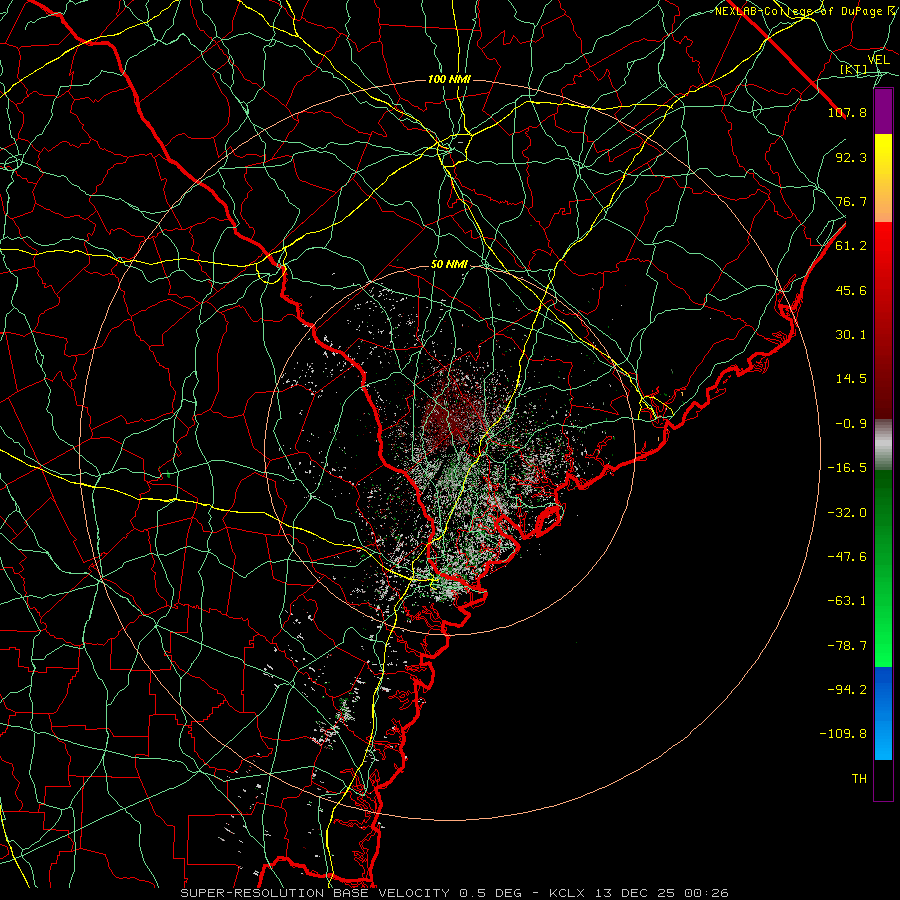900x900 pixels.
Task: Click the purple segment of the velocity color bar
Action: tap(883, 112)
